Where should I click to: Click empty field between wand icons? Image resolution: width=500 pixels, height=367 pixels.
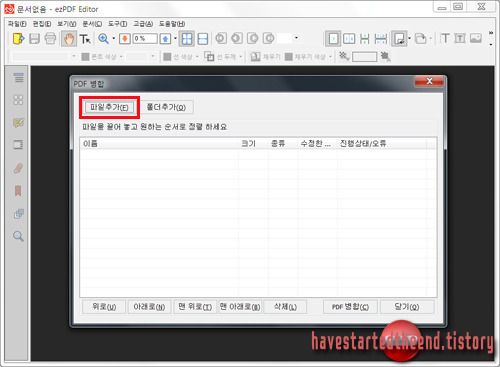pos(364,57)
